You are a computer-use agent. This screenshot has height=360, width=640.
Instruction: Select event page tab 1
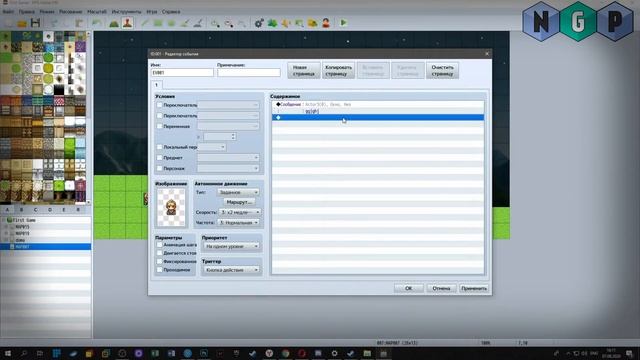coord(156,85)
